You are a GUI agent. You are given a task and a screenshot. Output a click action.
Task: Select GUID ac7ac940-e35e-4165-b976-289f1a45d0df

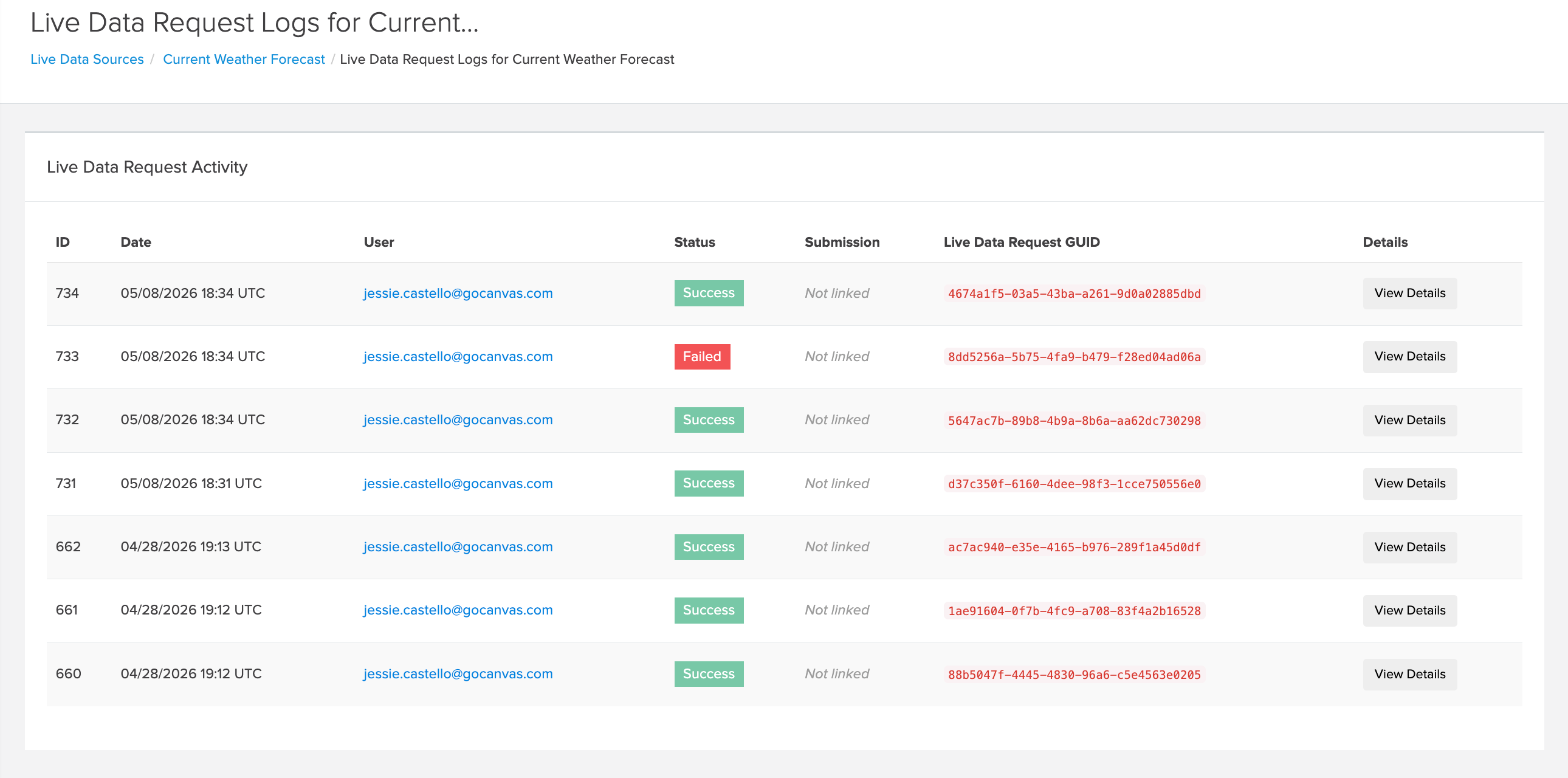1074,547
